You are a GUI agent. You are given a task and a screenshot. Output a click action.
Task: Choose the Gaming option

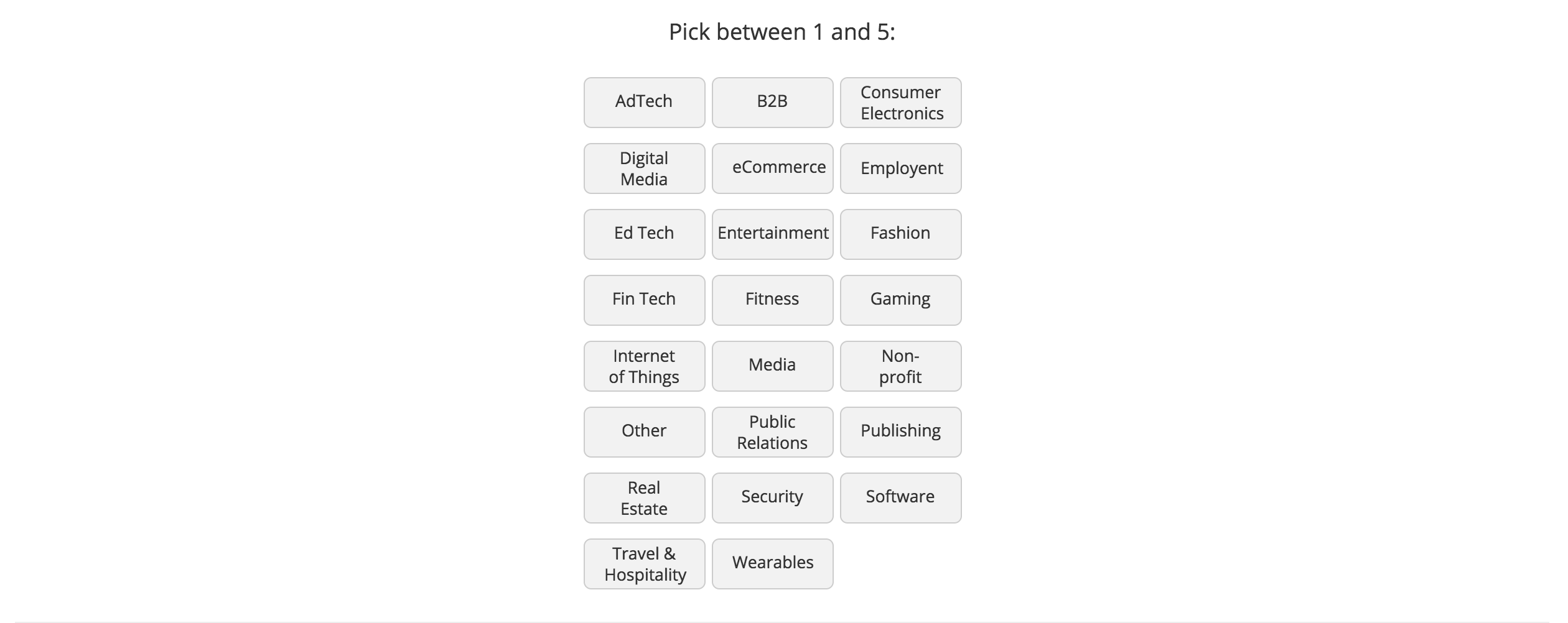point(900,300)
